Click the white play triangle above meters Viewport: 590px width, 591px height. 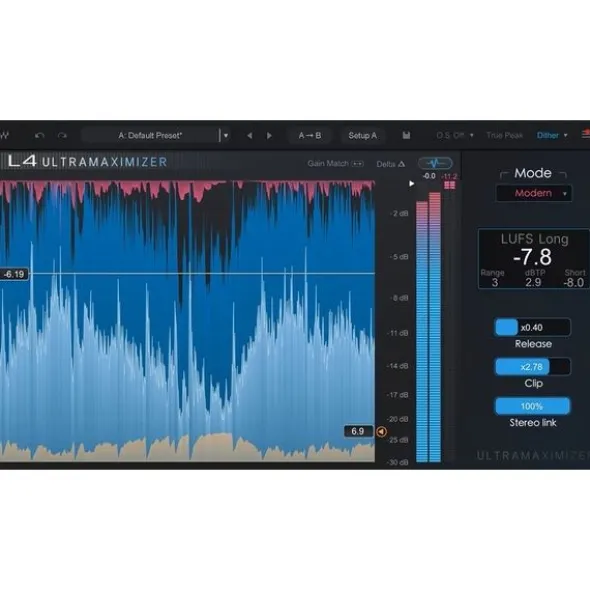[412, 184]
